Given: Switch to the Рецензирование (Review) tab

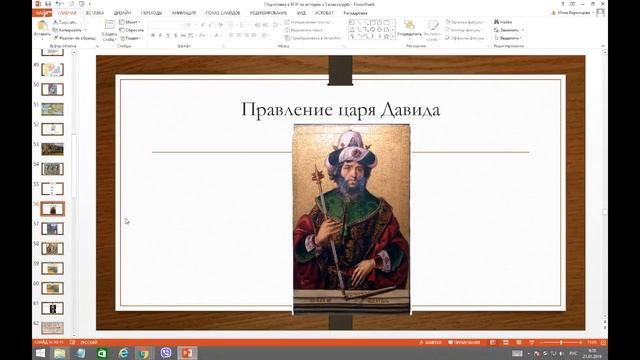Looking at the screenshot, I should [268, 13].
